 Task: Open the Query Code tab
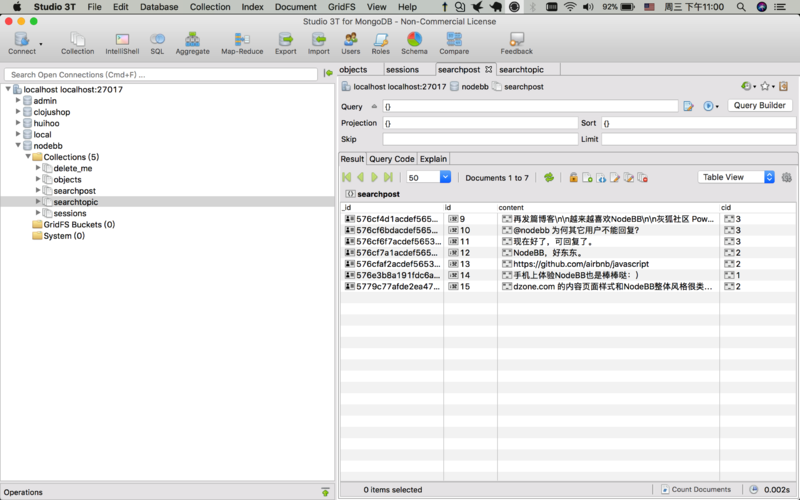[391, 159]
